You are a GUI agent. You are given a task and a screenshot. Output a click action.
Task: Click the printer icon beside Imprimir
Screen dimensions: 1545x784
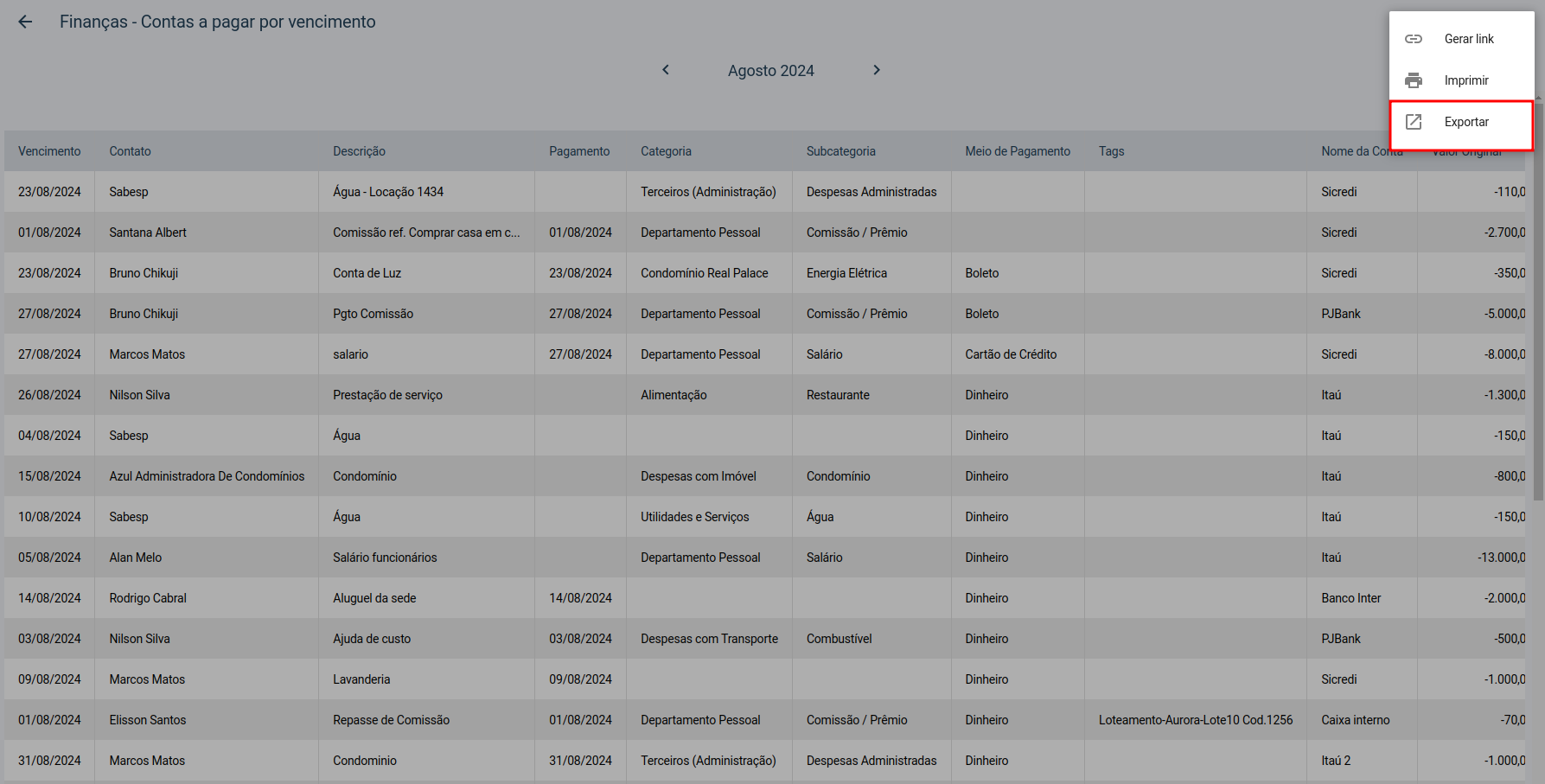tap(1414, 80)
